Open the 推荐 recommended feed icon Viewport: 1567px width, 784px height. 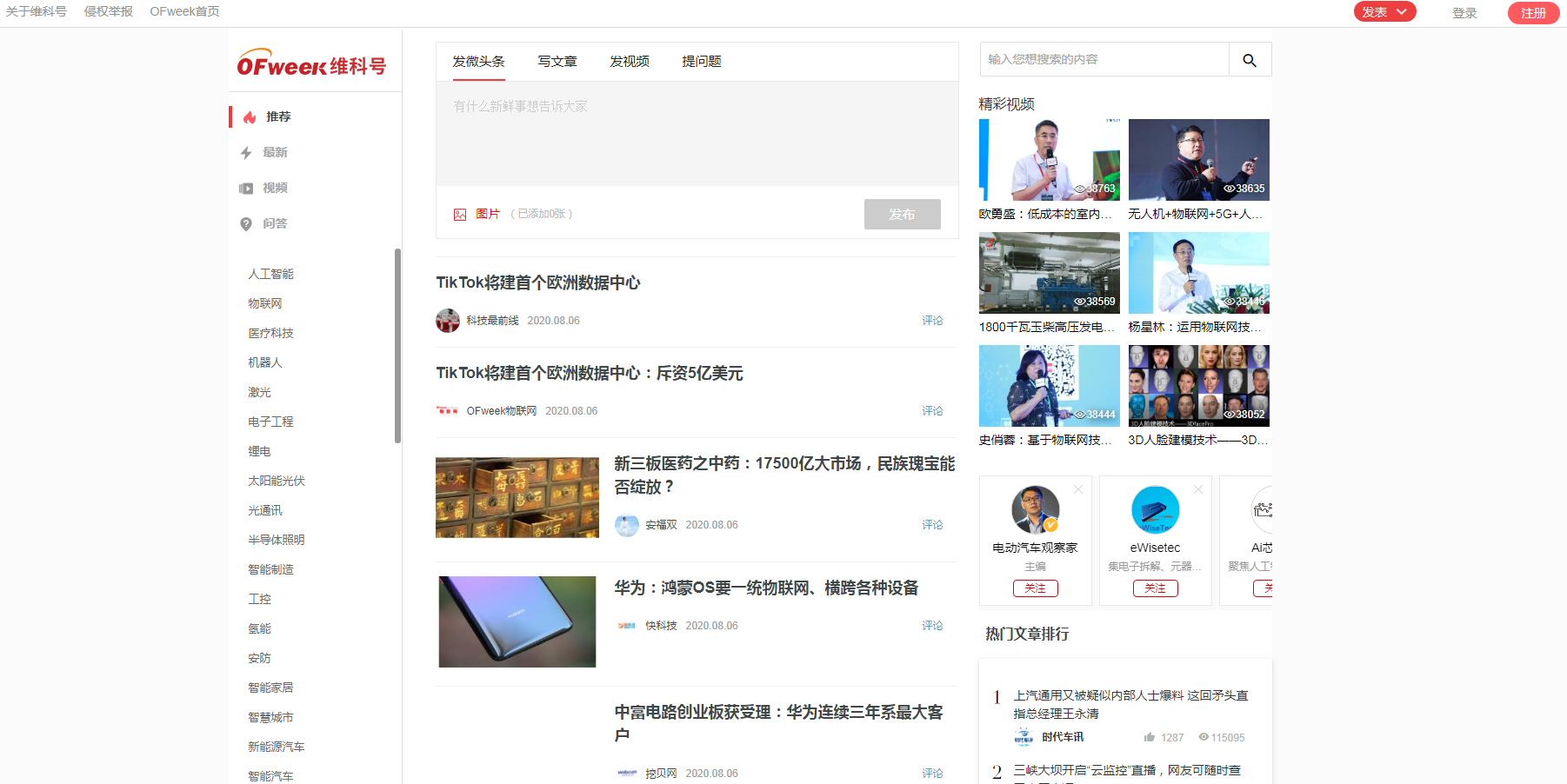click(248, 116)
